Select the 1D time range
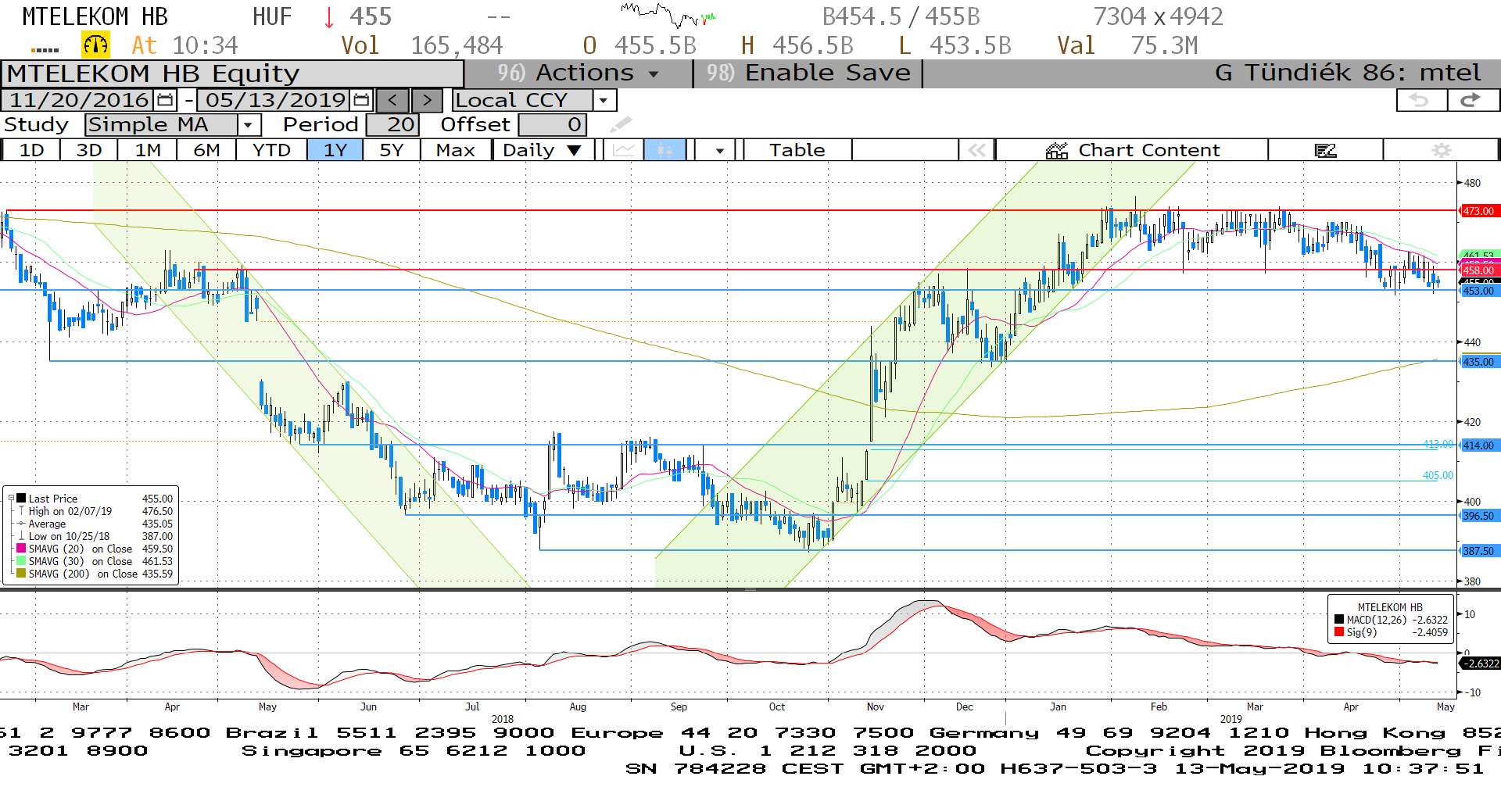1501x812 pixels. click(x=31, y=150)
